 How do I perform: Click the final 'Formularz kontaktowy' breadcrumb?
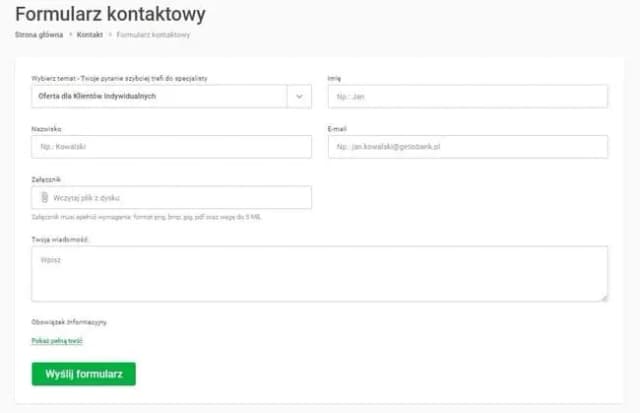pos(153,35)
